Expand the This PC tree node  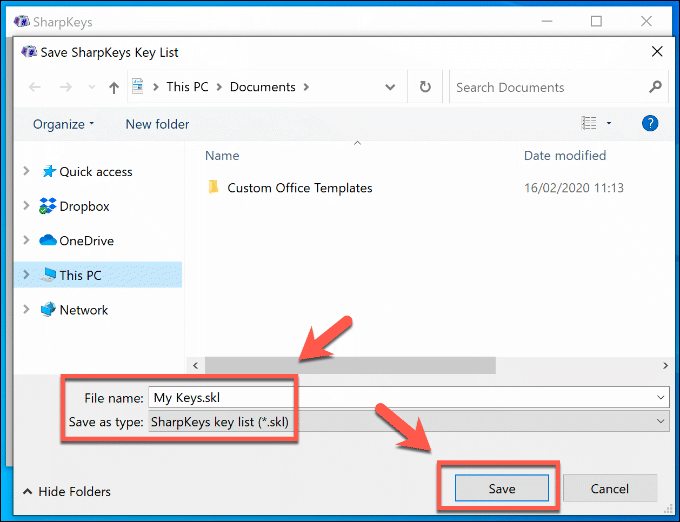coord(27,275)
